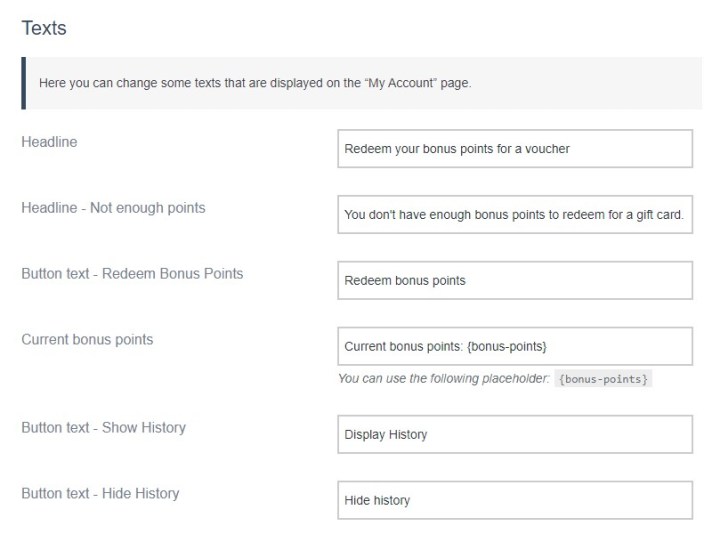Click the italic 'You can use the following placeholder' hint
This screenshot has height=534, width=704.
coord(444,379)
